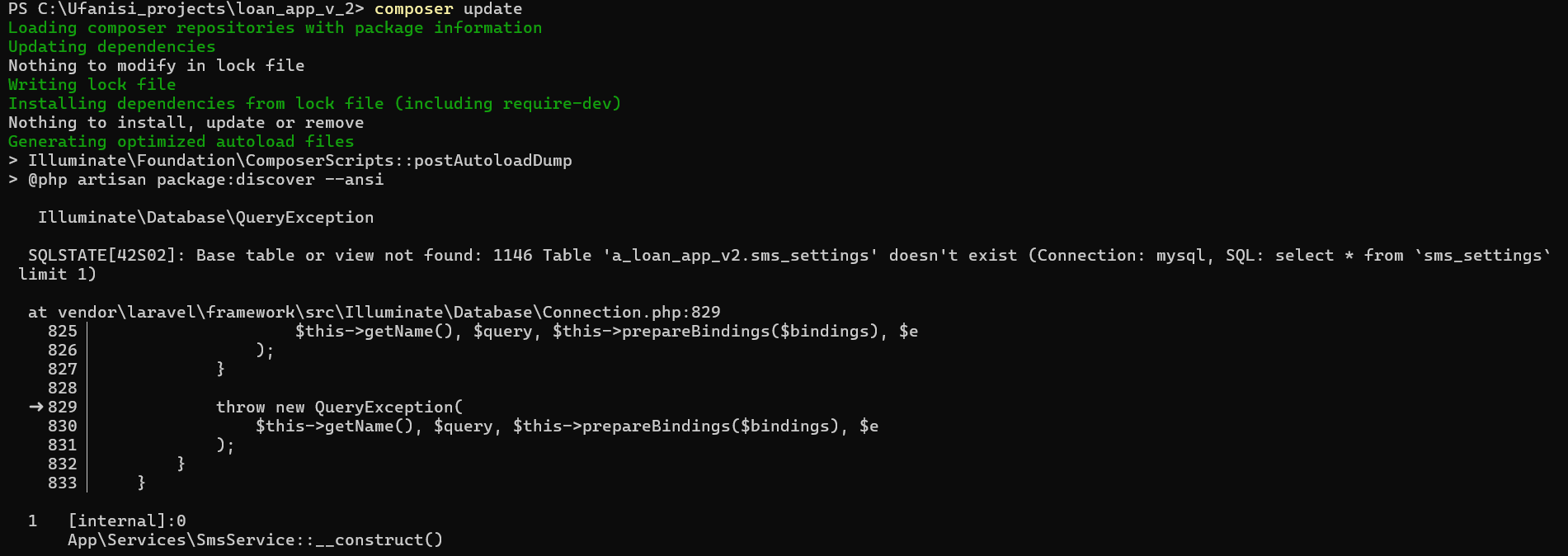
Task: Click the 'Writing lock file' line
Action: [x=92, y=85]
